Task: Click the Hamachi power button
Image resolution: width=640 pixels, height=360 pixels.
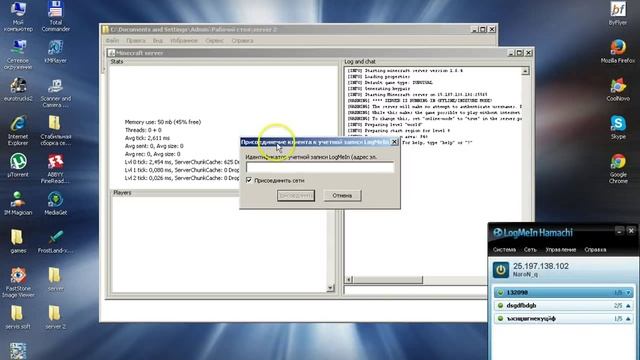Action: click(x=500, y=270)
